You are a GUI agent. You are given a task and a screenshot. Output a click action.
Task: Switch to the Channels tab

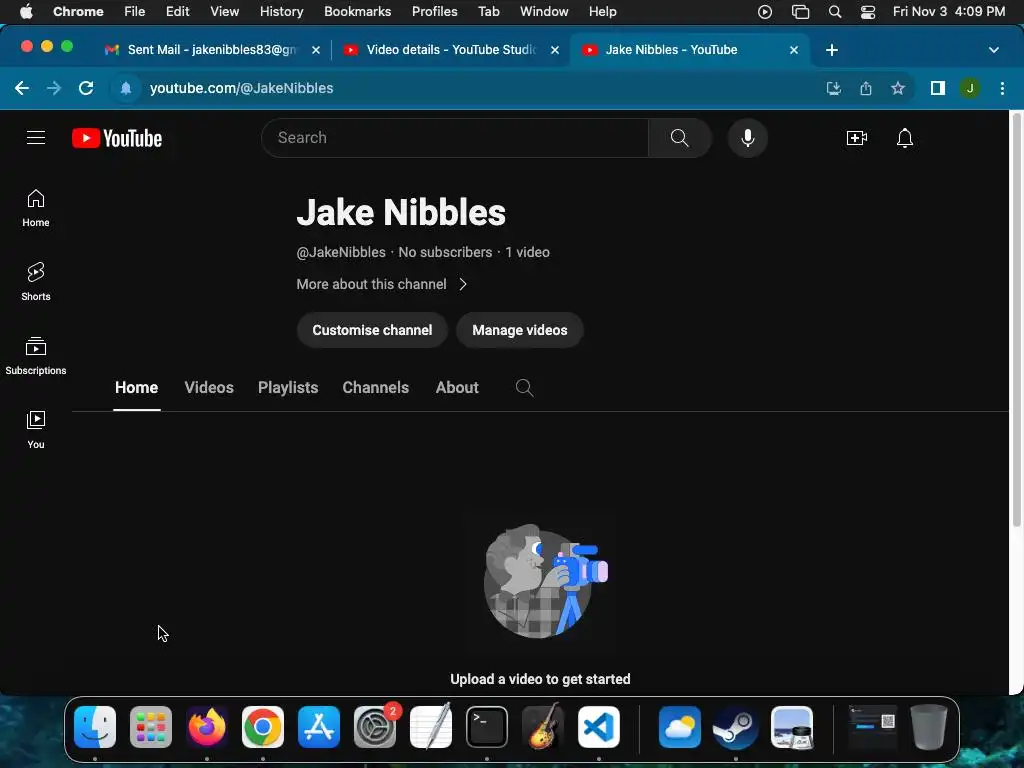376,388
